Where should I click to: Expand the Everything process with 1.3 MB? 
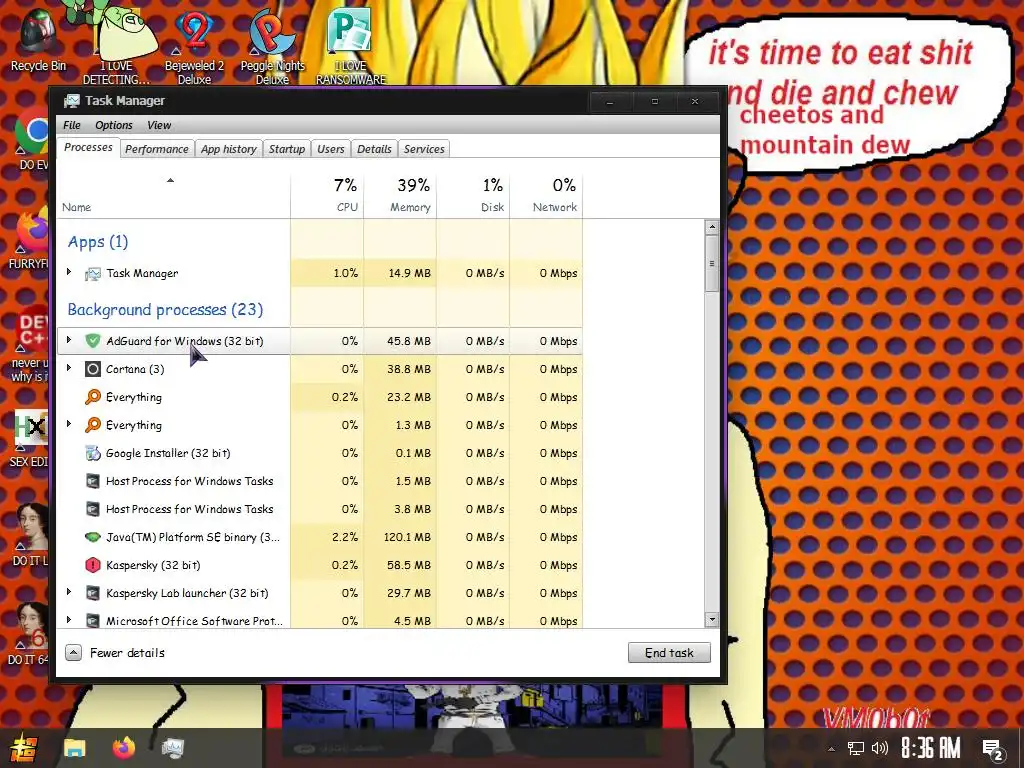(69, 424)
